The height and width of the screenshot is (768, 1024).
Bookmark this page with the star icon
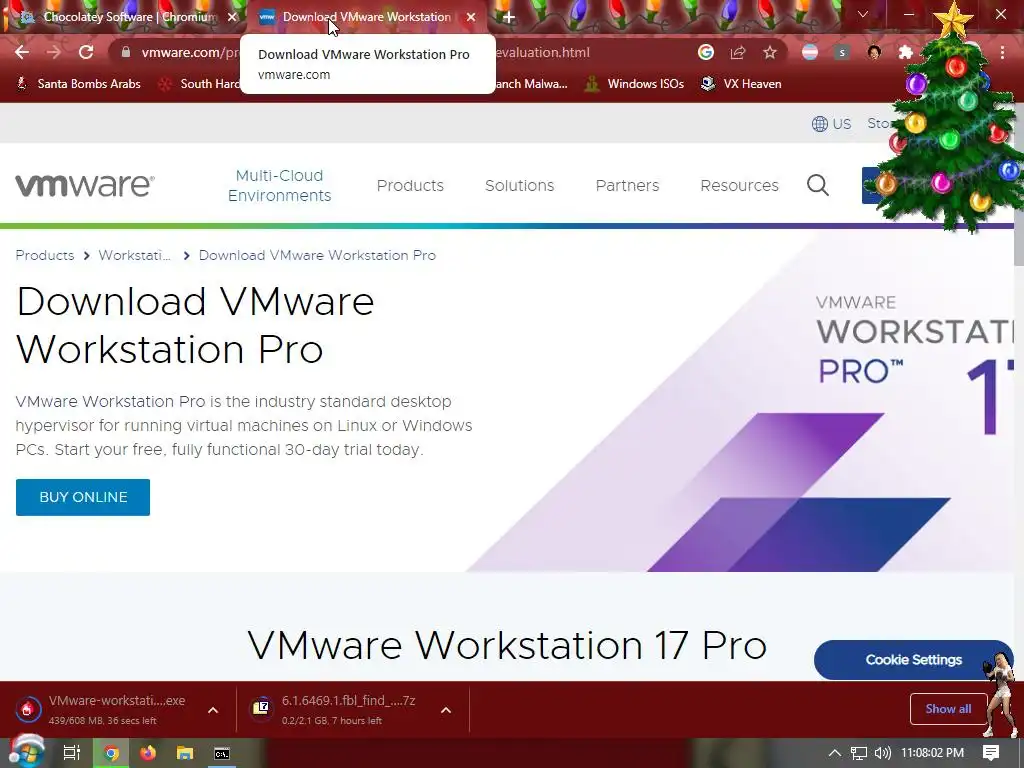(770, 52)
